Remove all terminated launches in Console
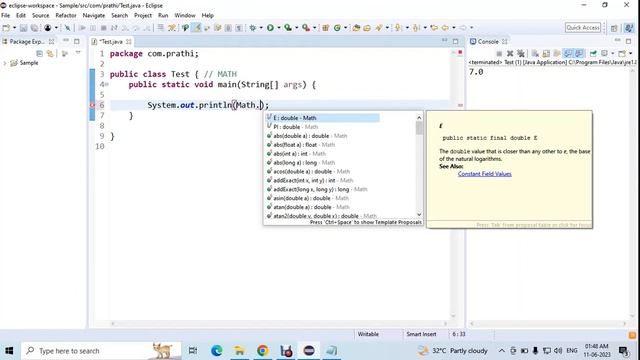 tap(521, 53)
